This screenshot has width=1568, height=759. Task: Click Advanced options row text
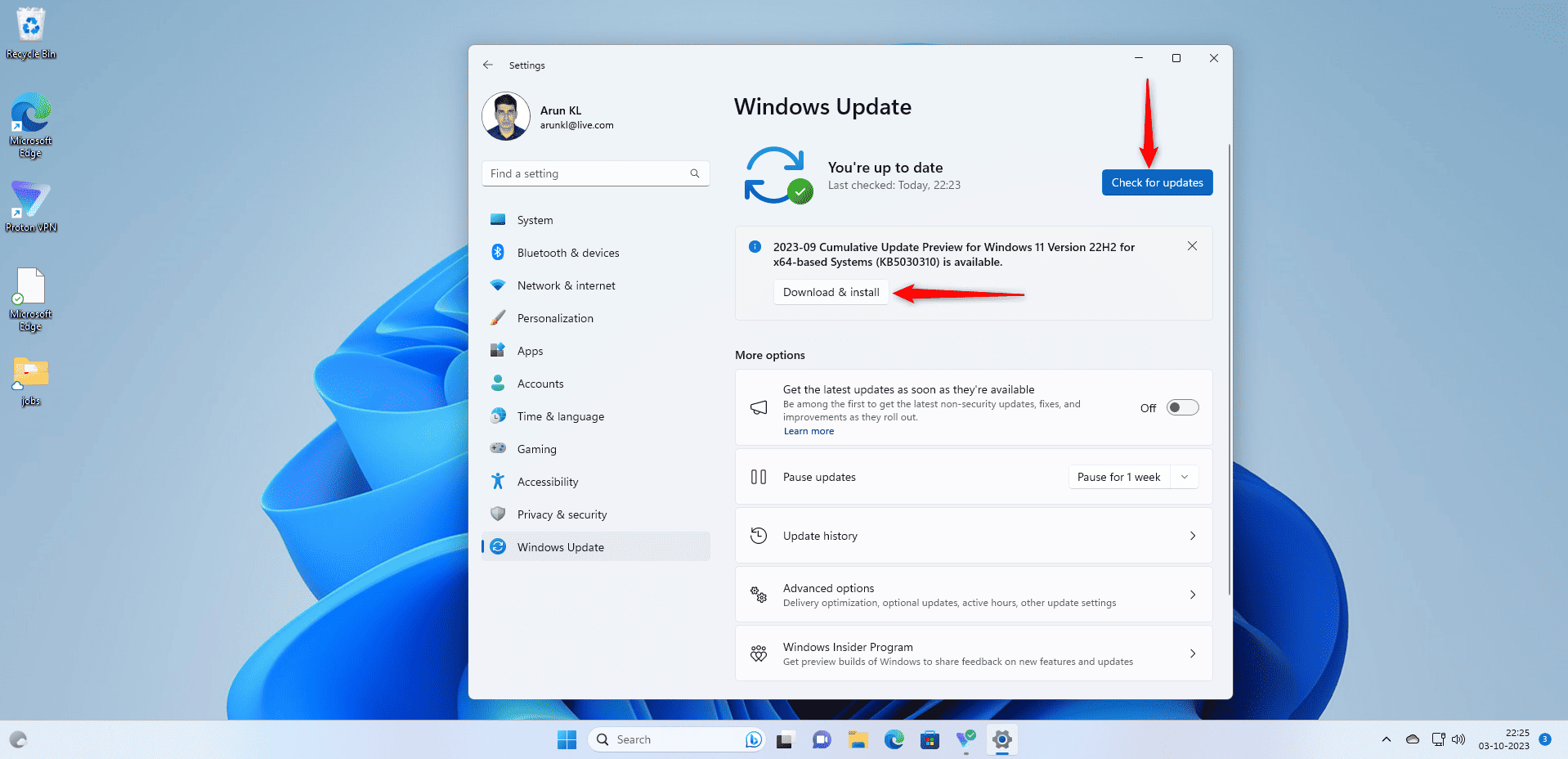tap(828, 588)
